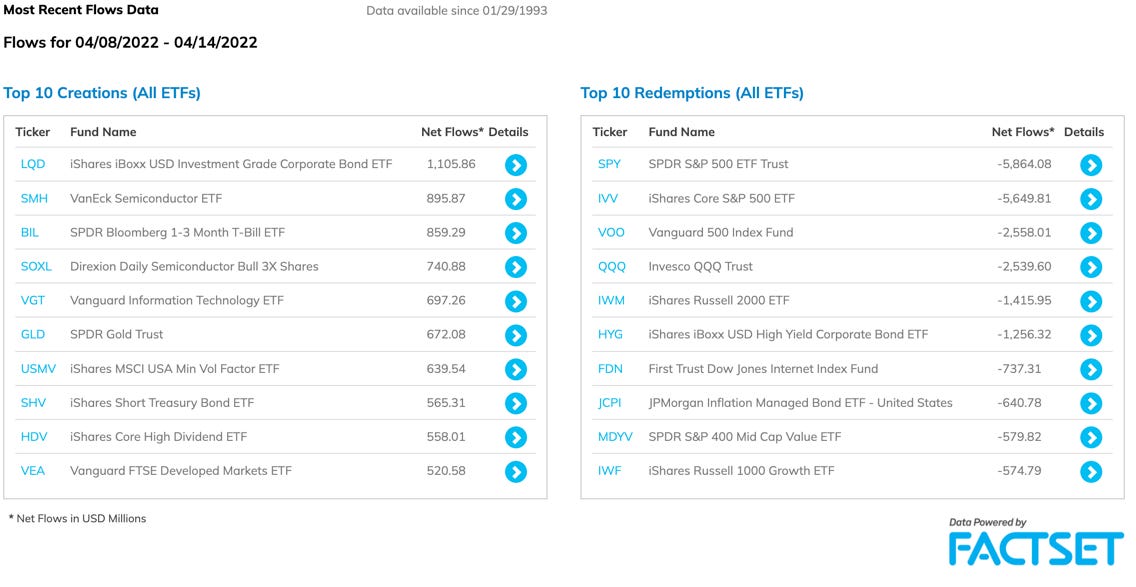Select the net flow value 520.58
1136x587 pixels.
click(x=446, y=470)
